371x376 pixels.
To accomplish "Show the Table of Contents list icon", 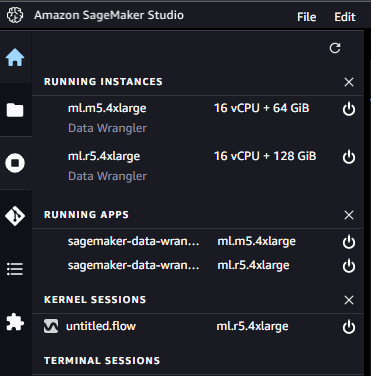I will 15,269.
